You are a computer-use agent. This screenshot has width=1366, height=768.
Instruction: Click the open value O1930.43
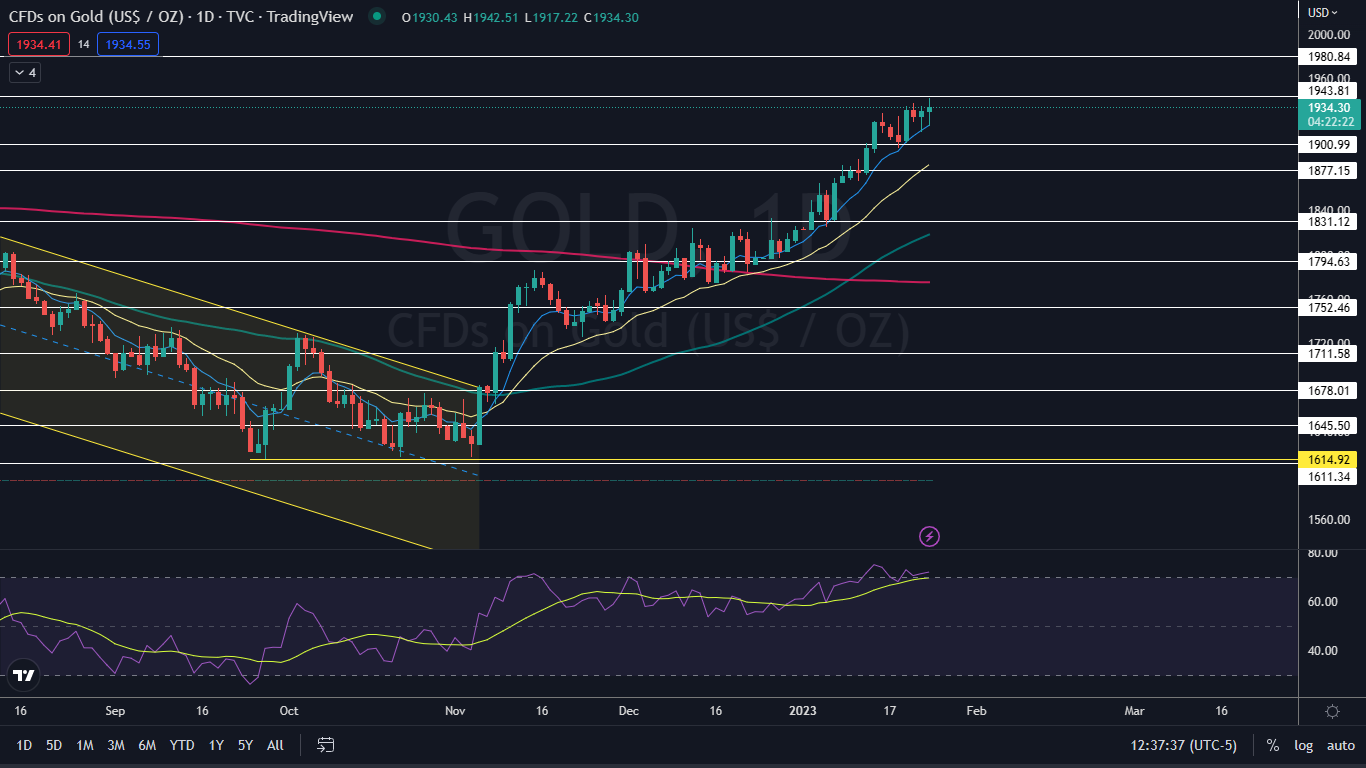pos(430,17)
